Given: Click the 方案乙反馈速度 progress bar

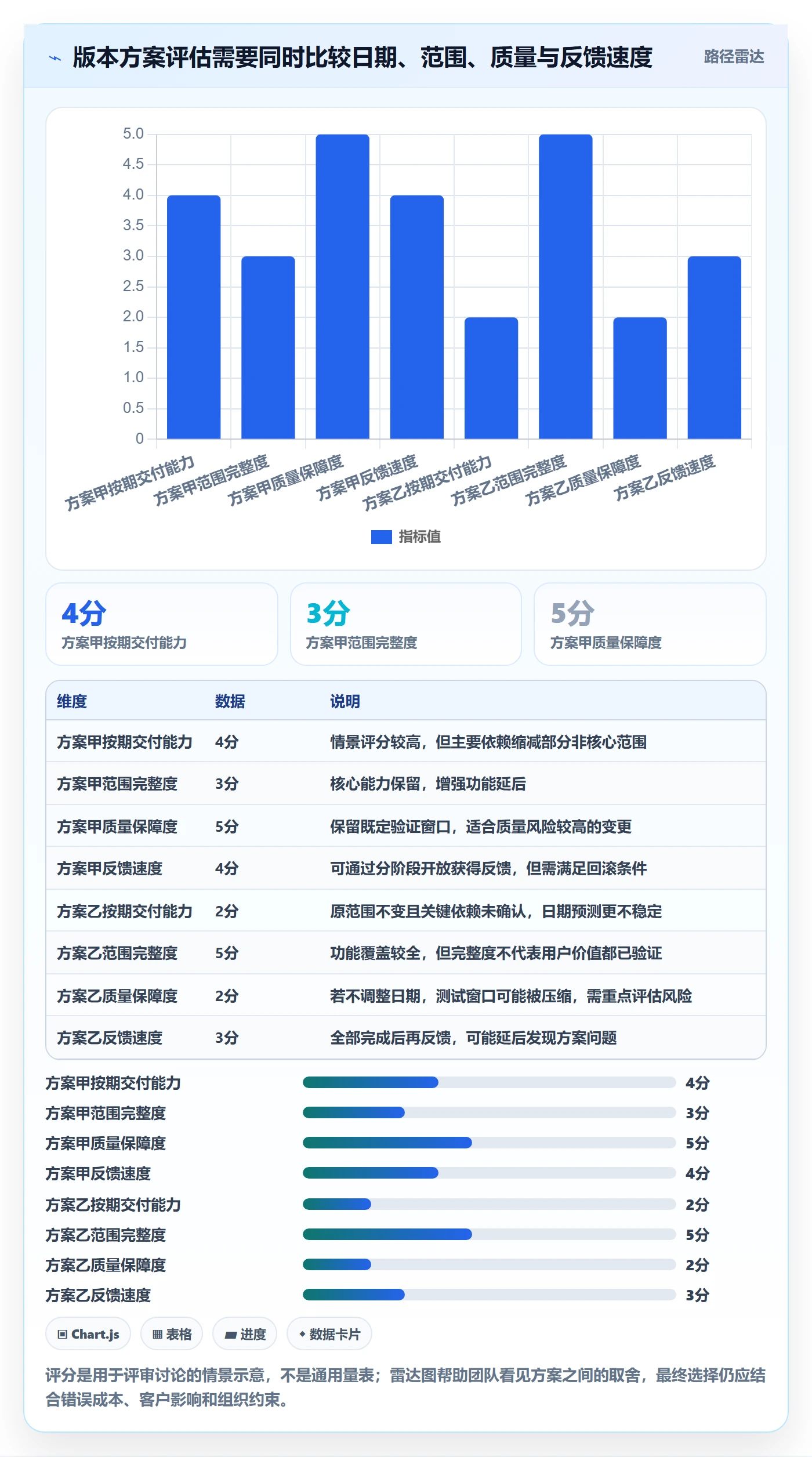Looking at the screenshot, I should coord(490,1295).
